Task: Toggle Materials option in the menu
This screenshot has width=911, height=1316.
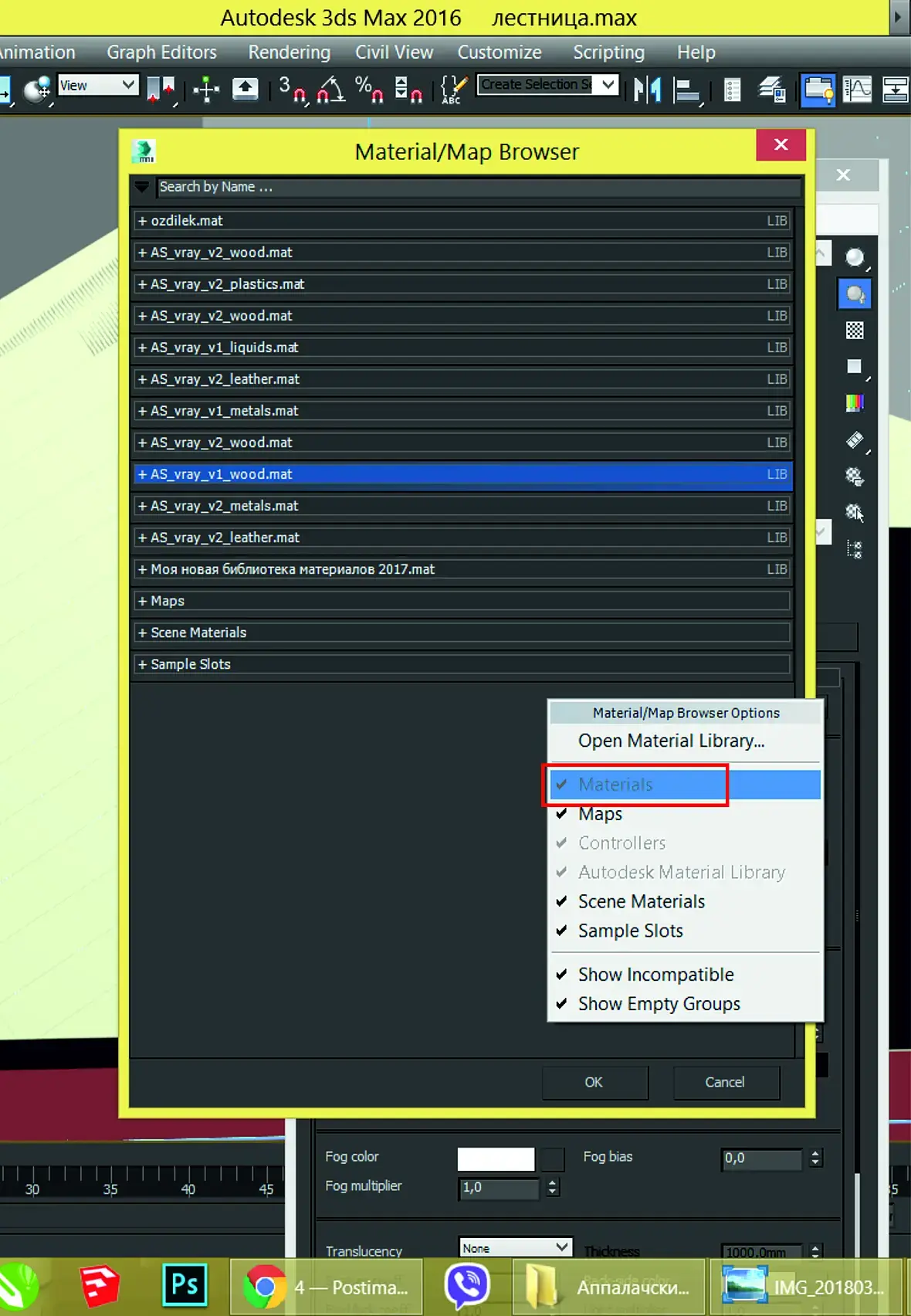Action: 685,785
